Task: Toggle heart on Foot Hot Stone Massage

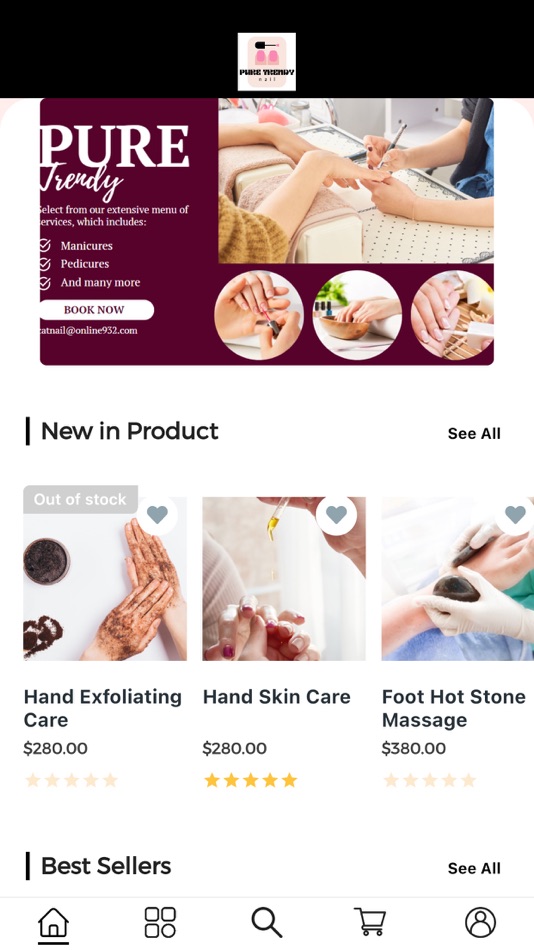Action: 515,514
